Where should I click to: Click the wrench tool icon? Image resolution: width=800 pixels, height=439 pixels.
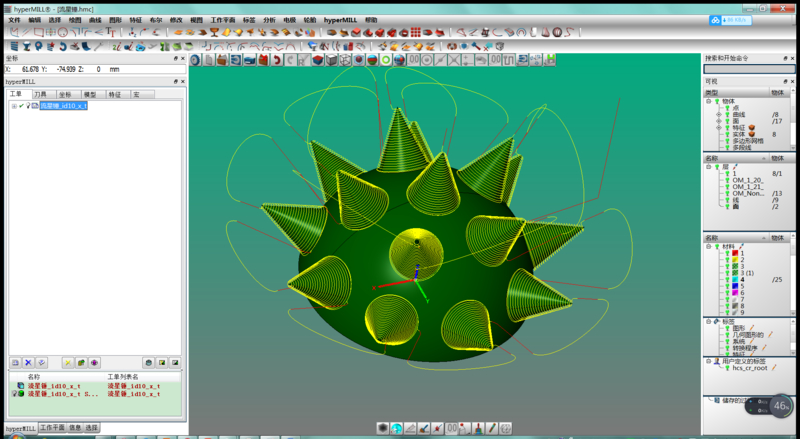tap(98, 46)
